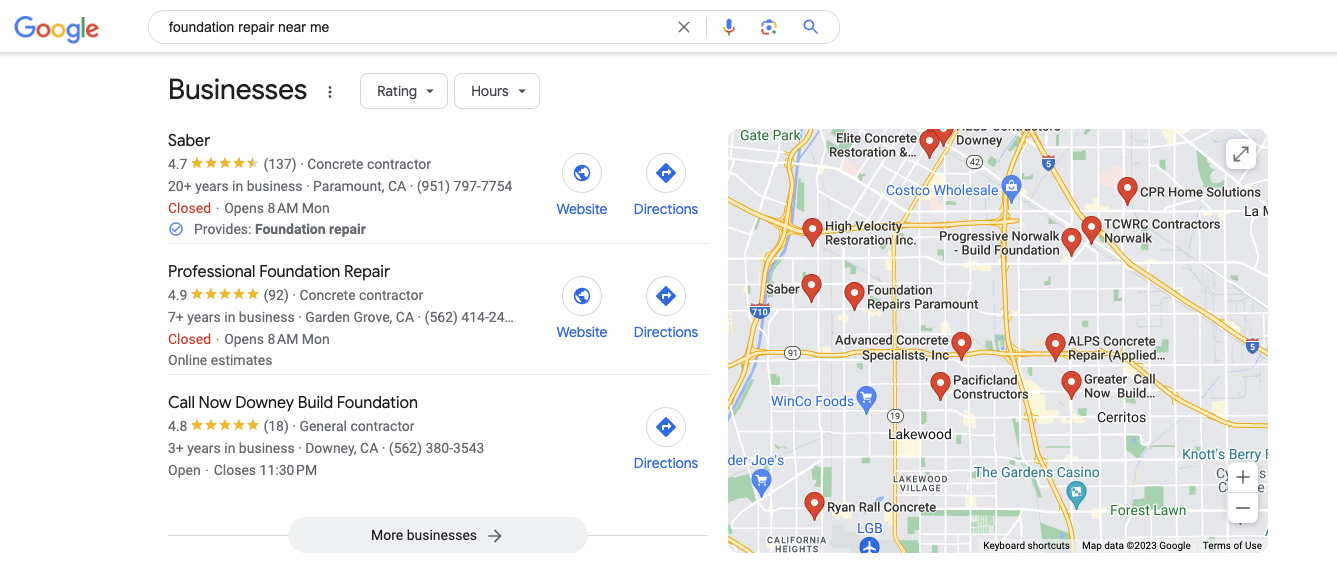Image resolution: width=1337 pixels, height=578 pixels.
Task: Click Directions icon for Professional Foundation Repair
Action: [666, 296]
